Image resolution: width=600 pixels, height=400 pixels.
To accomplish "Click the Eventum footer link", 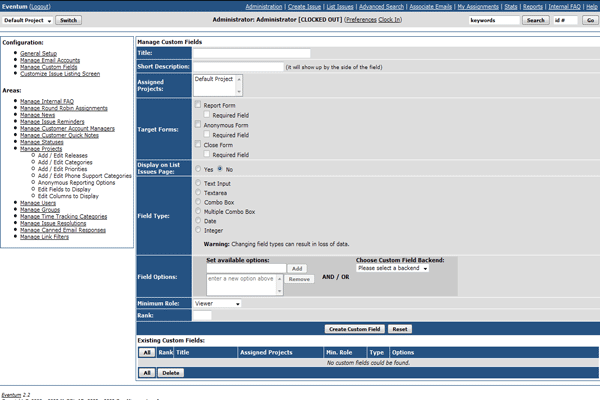I will point(11,395).
